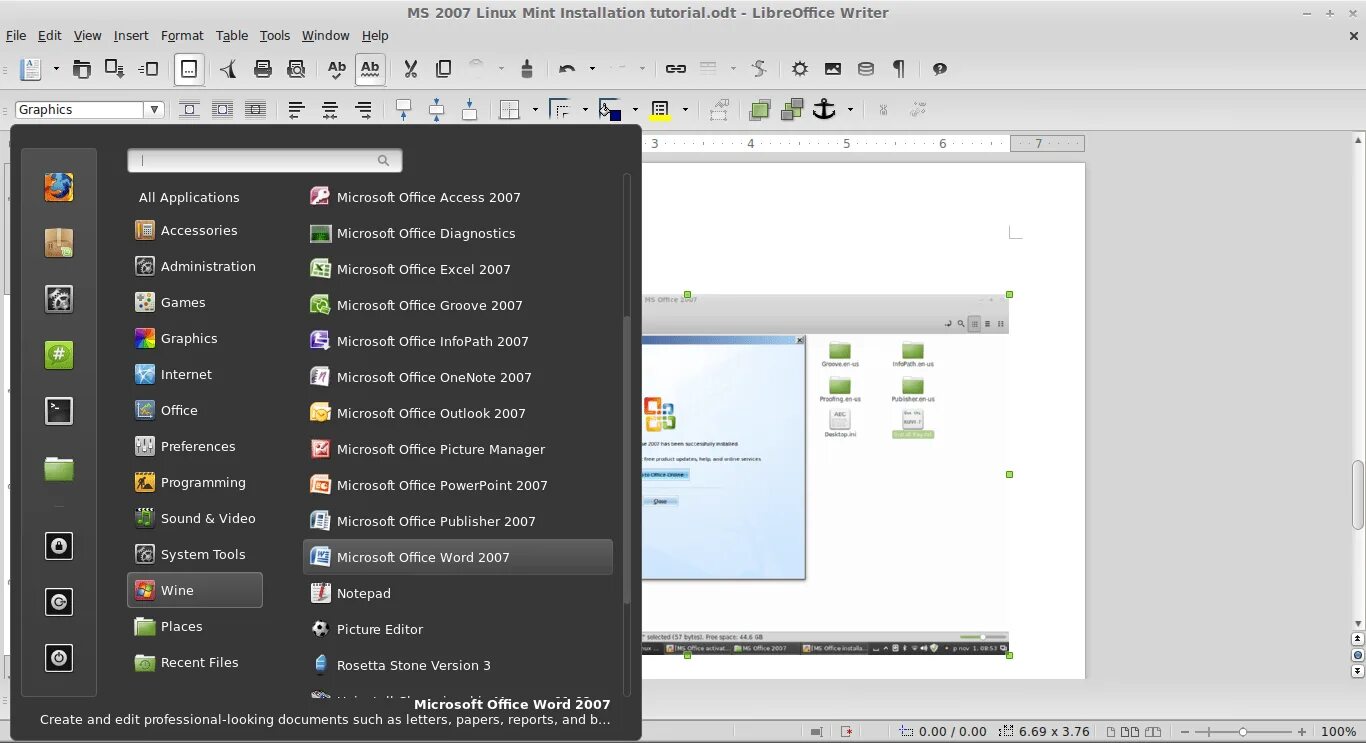Launch Notepad from the Wine list
1366x743 pixels.
click(458, 593)
